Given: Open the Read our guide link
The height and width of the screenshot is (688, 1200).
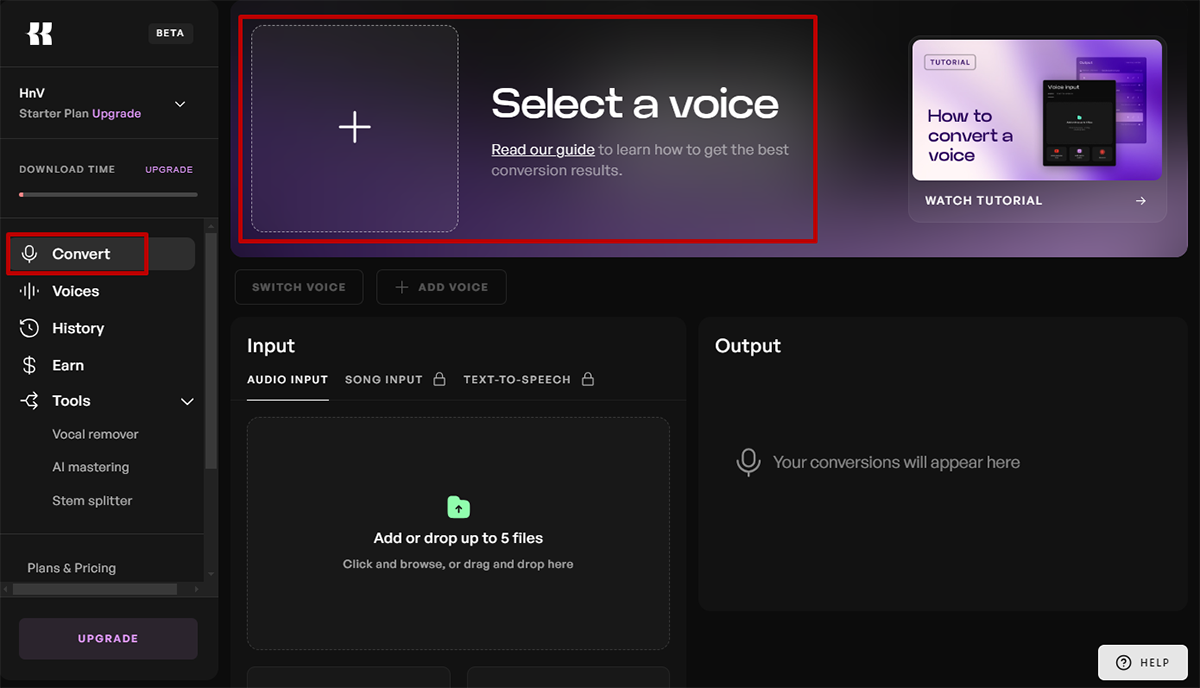Looking at the screenshot, I should [543, 150].
